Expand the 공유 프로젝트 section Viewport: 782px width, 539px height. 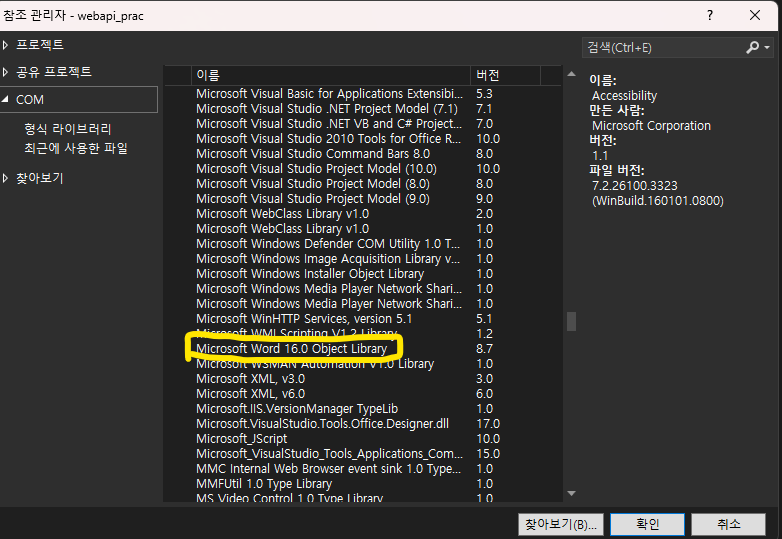point(5,72)
